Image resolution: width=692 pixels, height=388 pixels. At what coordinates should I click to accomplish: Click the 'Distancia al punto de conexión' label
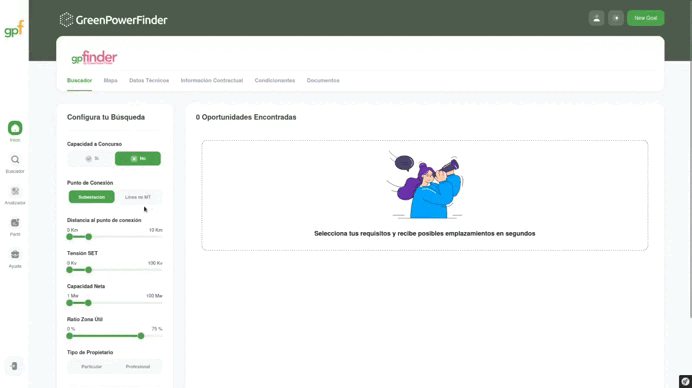(104, 220)
